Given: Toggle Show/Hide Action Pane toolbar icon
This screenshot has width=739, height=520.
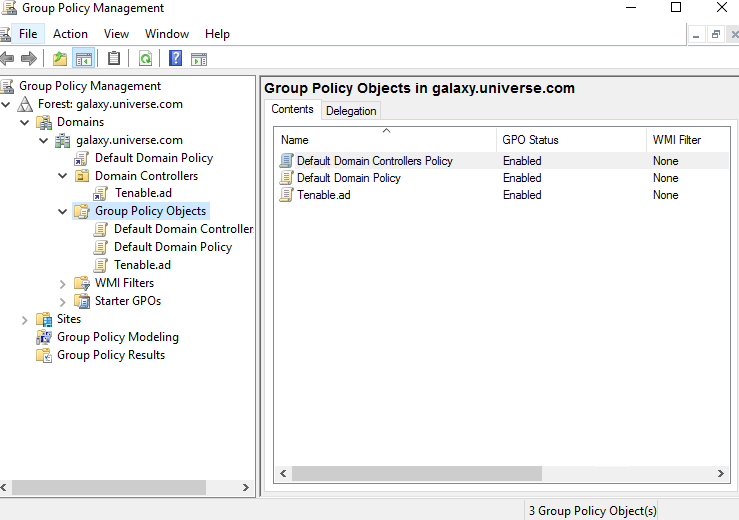Looking at the screenshot, I should point(198,59).
